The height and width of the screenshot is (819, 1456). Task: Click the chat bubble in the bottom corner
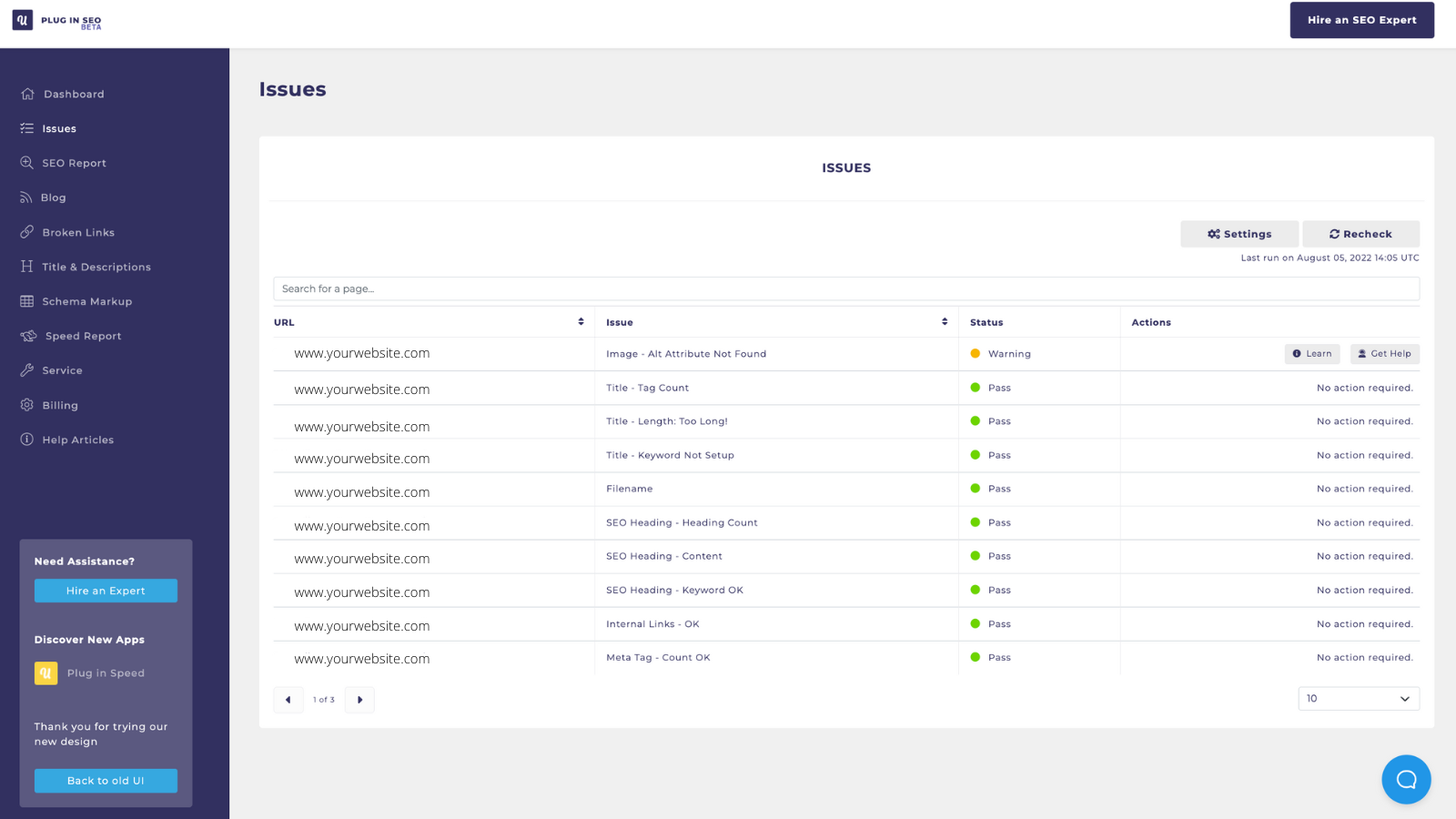pyautogui.click(x=1406, y=779)
